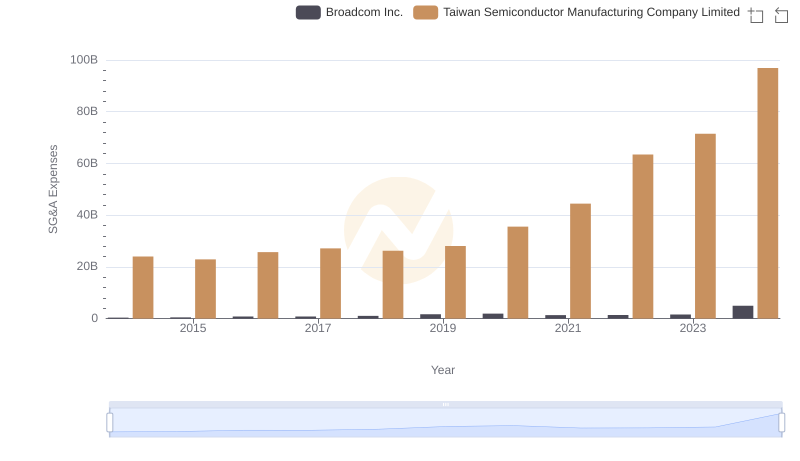This screenshot has height=461, width=800.
Task: Select the TSMC bar for 2021
Action: (x=580, y=261)
